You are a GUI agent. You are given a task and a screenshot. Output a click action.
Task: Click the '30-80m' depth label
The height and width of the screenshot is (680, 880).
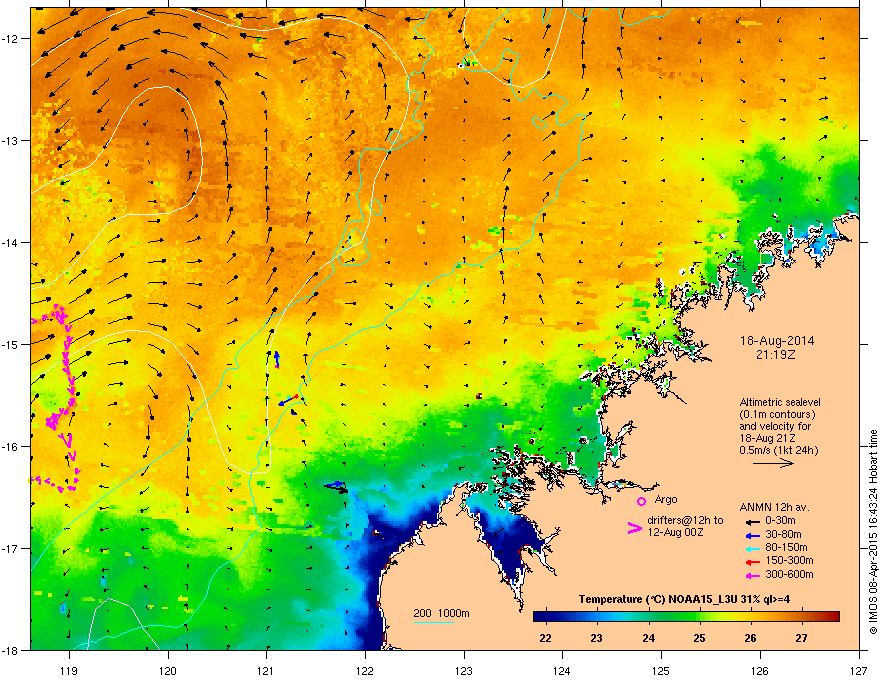click(783, 535)
